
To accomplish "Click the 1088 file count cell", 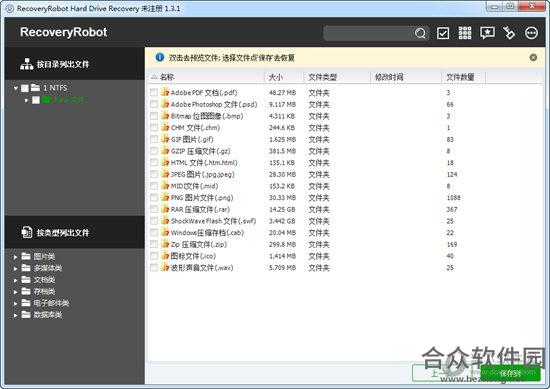I will pyautogui.click(x=453, y=197).
